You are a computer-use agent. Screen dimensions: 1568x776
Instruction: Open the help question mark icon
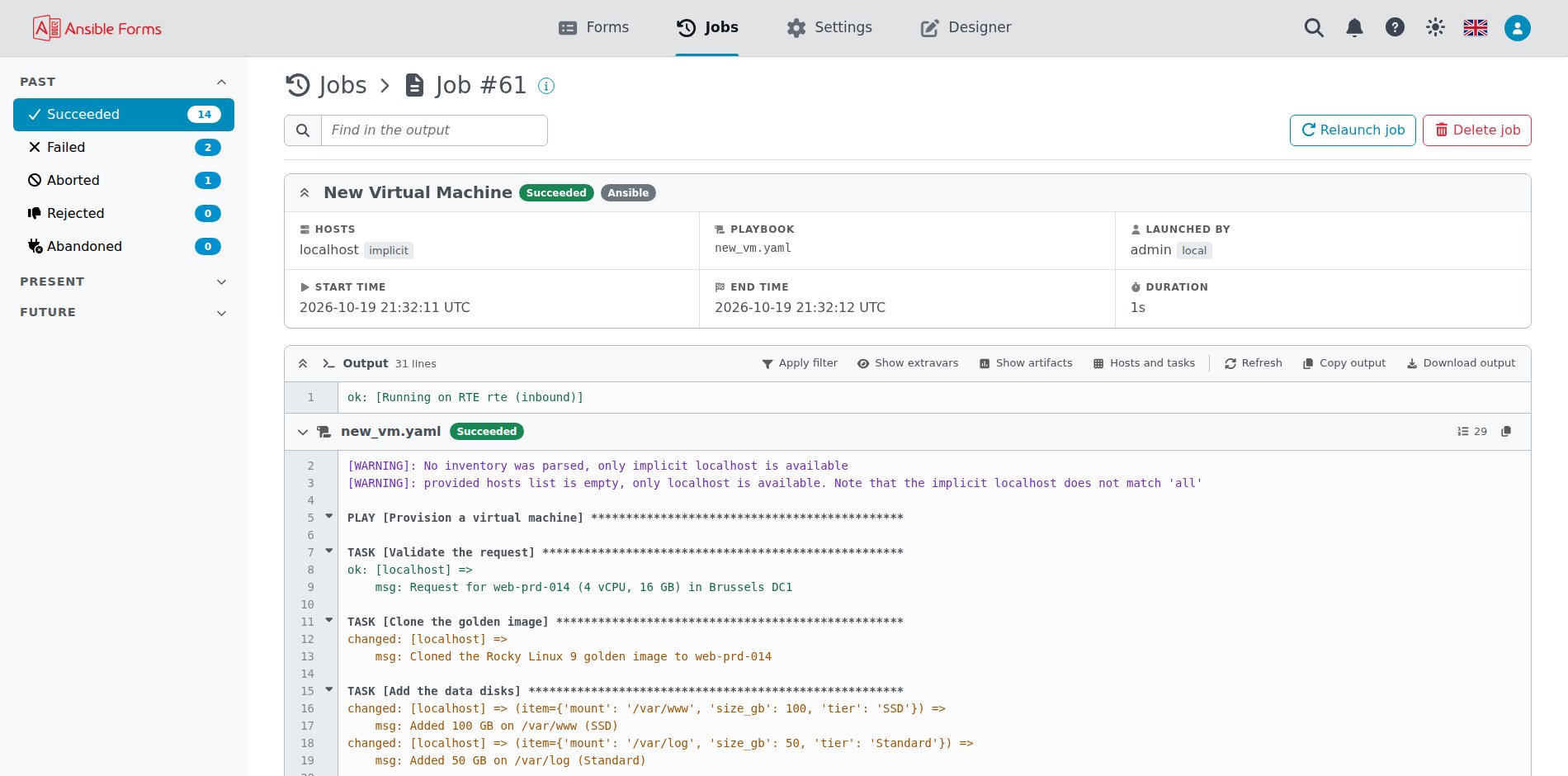pos(1395,28)
